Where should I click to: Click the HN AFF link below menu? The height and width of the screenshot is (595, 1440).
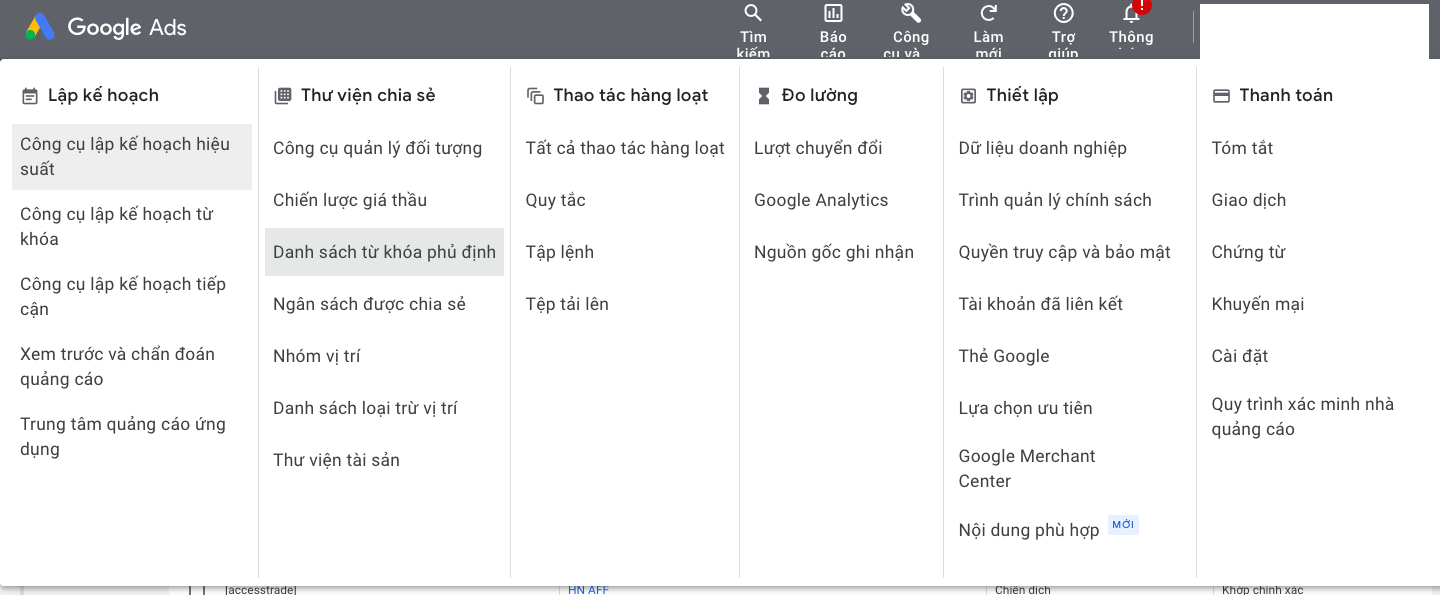(588, 590)
